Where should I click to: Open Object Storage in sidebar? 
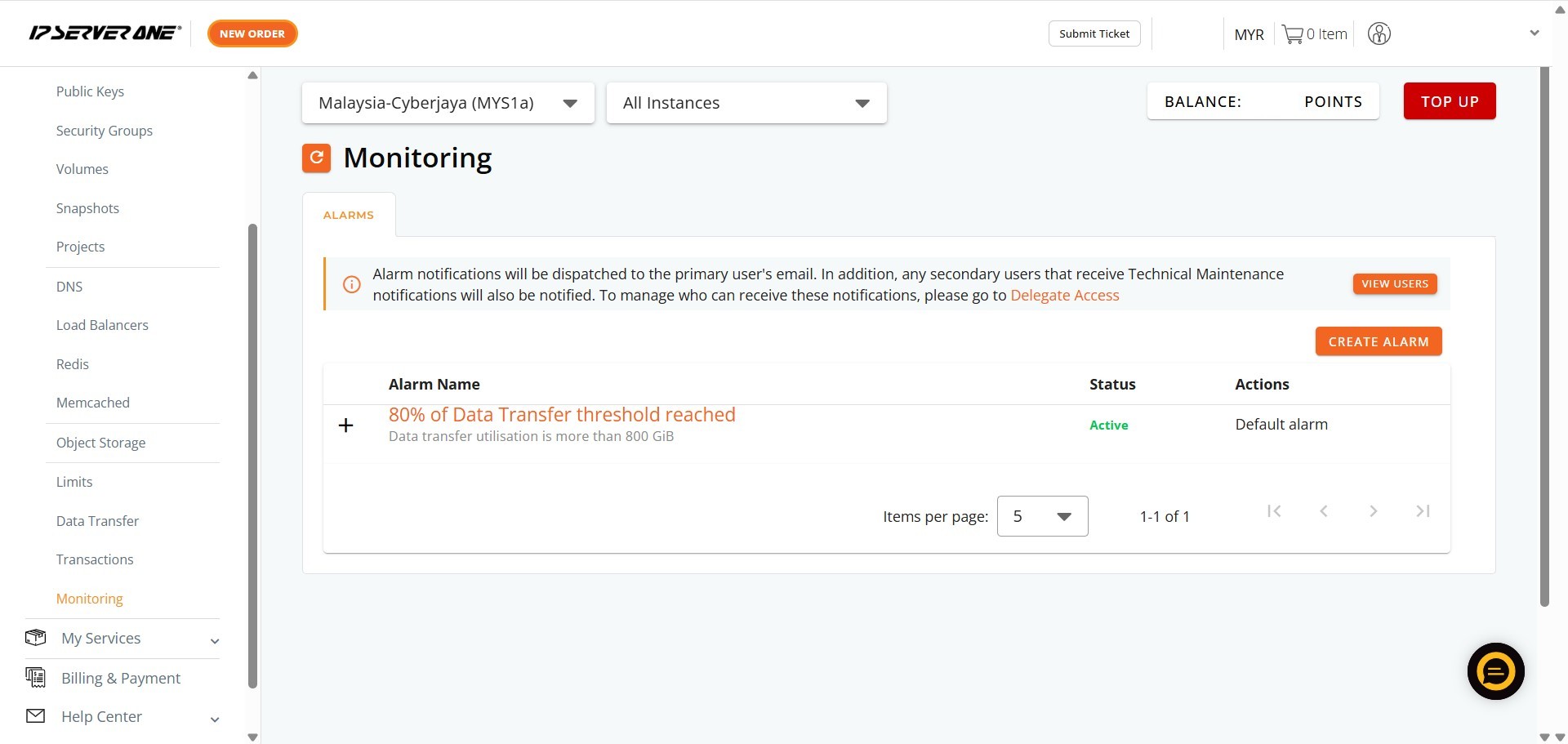tap(100, 443)
